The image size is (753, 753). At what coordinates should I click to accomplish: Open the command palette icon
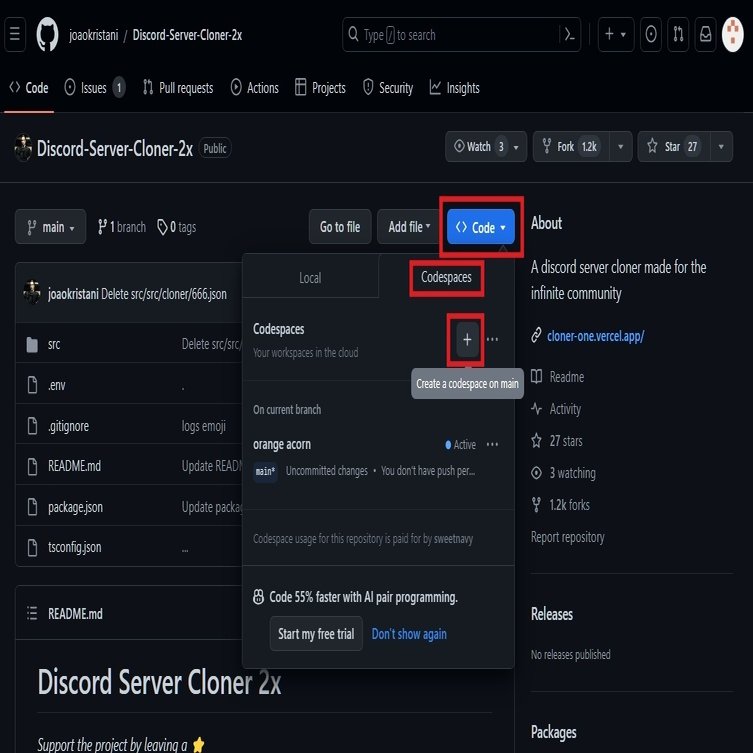570,35
